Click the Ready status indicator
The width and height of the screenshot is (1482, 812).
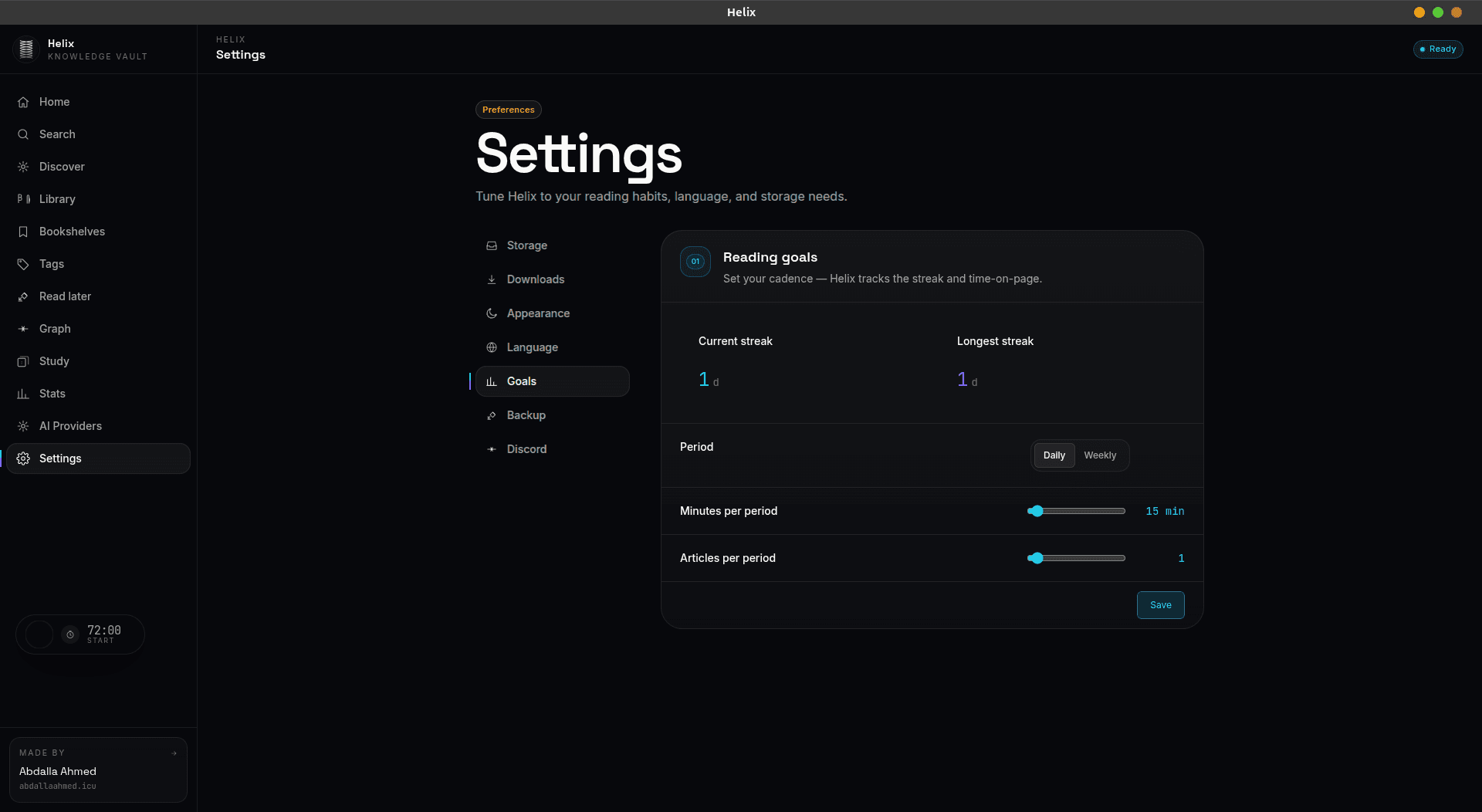tap(1438, 49)
